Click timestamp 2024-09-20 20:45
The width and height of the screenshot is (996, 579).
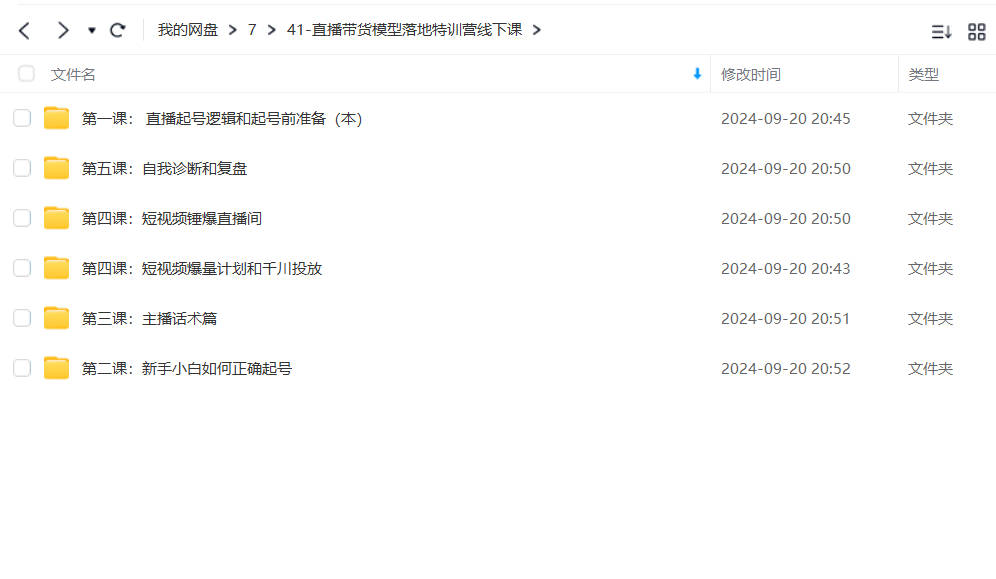pos(785,119)
